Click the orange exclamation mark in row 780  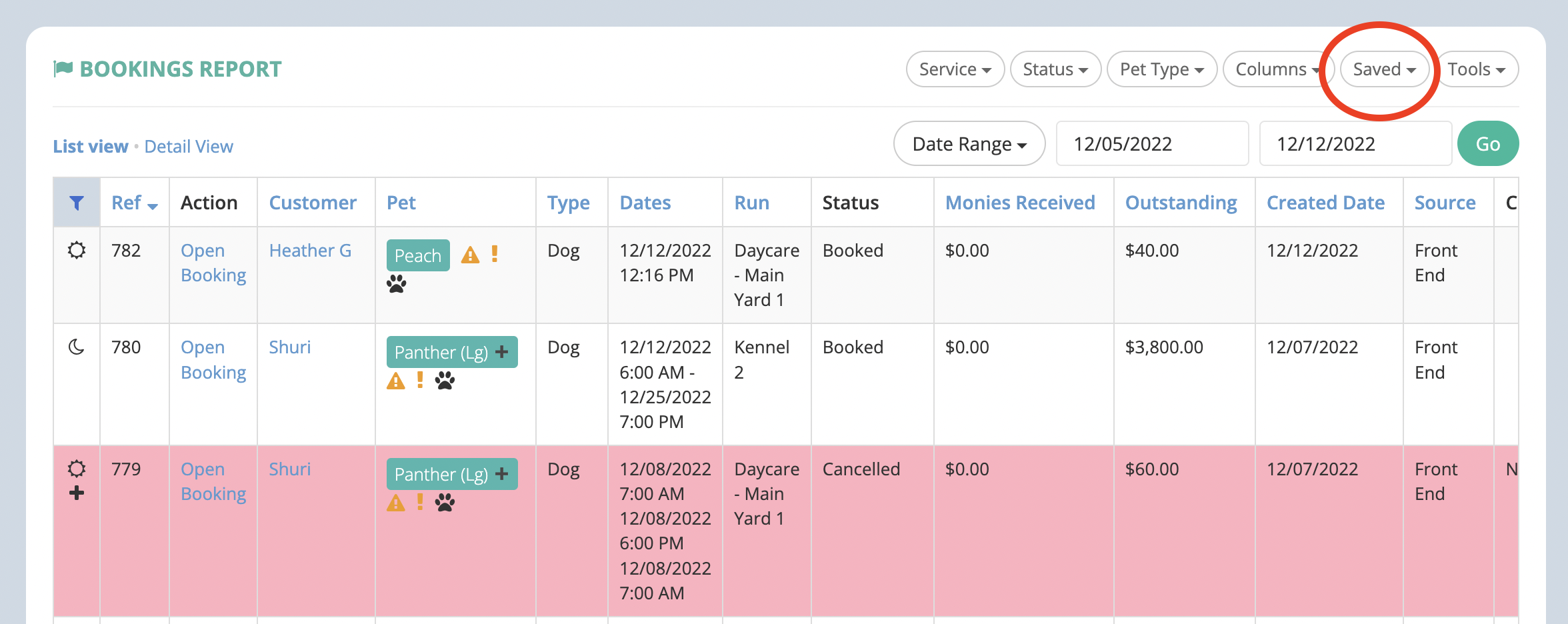(420, 380)
